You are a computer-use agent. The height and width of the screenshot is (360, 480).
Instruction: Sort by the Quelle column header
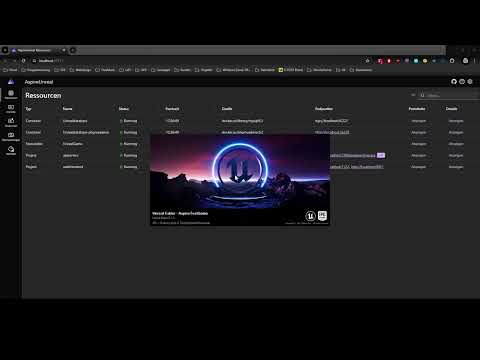(227, 109)
